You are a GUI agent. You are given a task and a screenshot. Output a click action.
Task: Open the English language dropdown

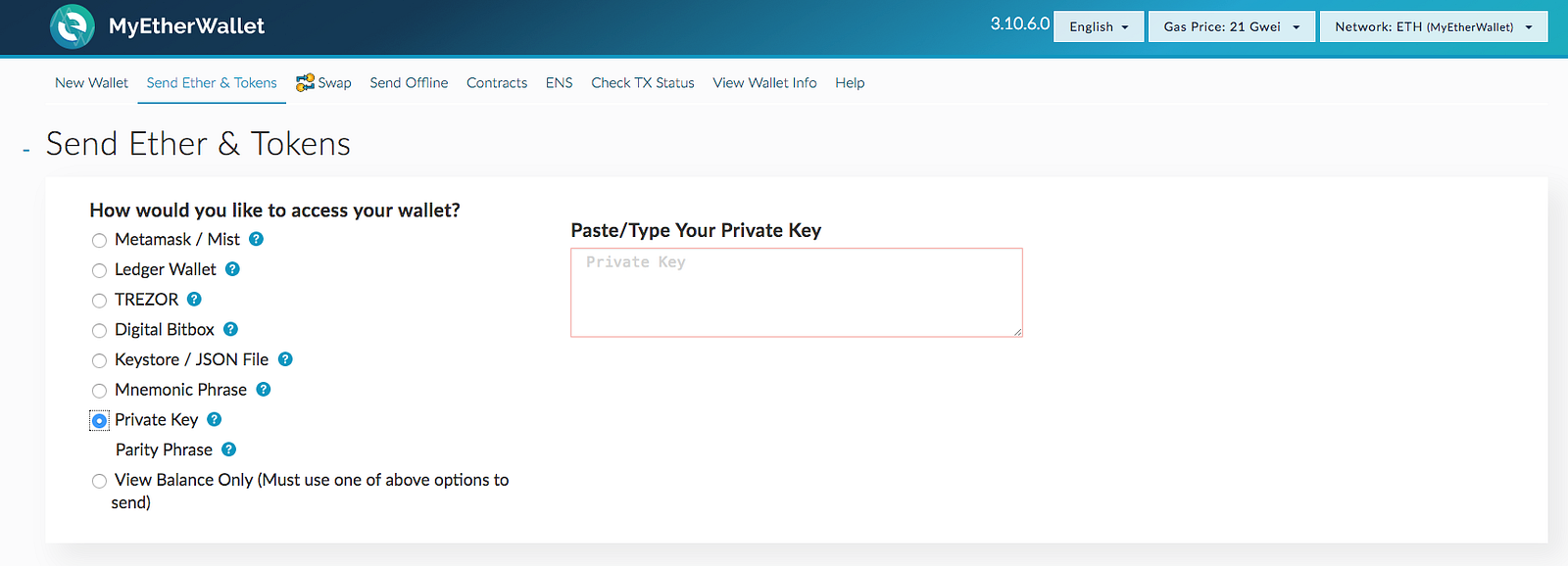[x=1099, y=27]
